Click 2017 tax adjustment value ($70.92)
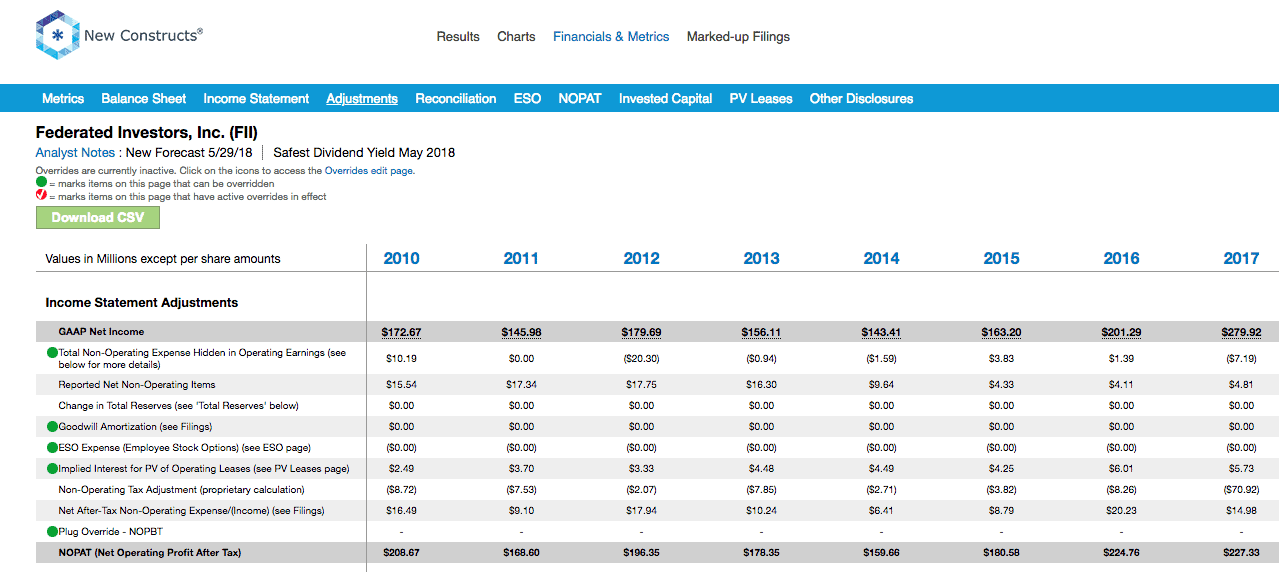1279x572 pixels. pos(1241,490)
